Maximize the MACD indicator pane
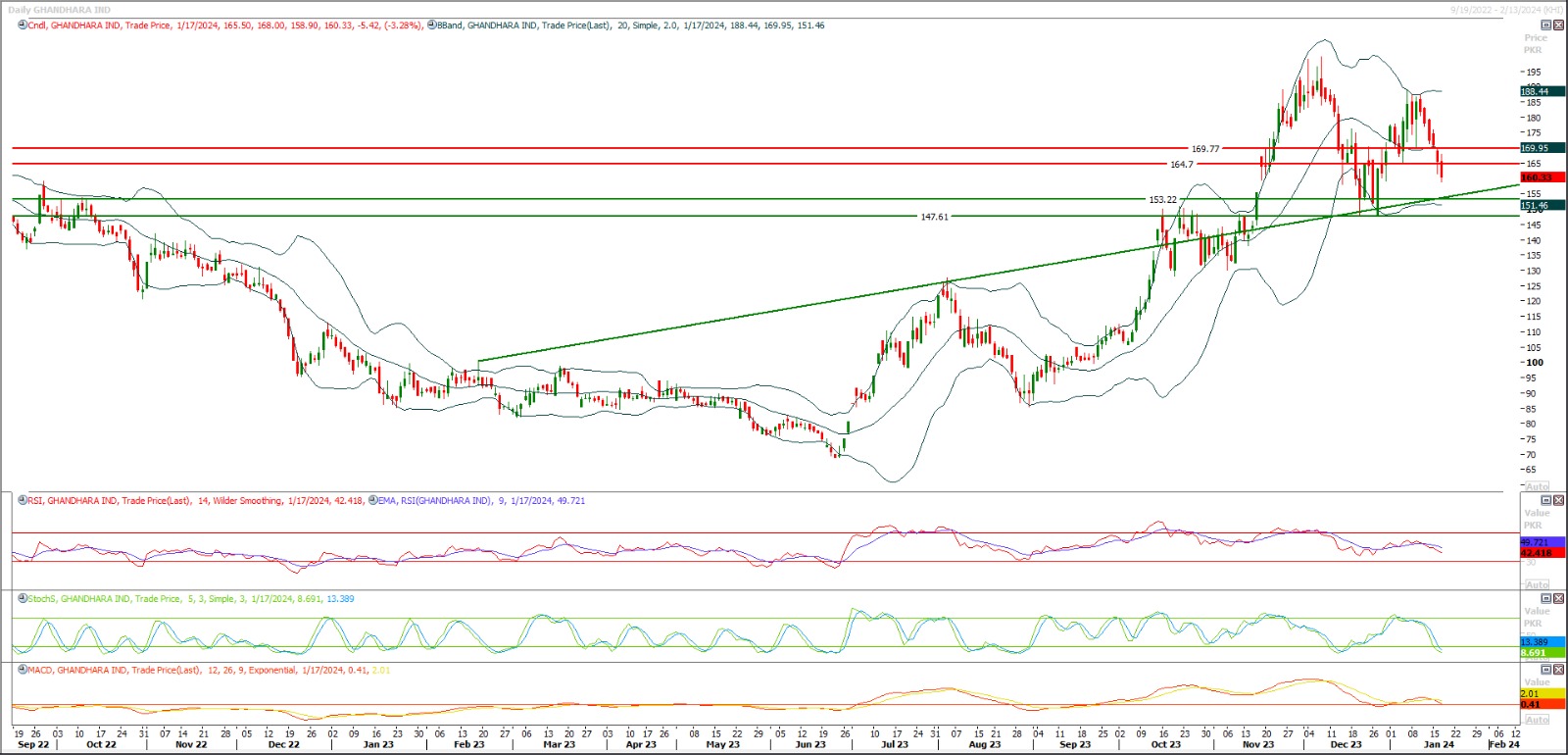 pos(1546,670)
